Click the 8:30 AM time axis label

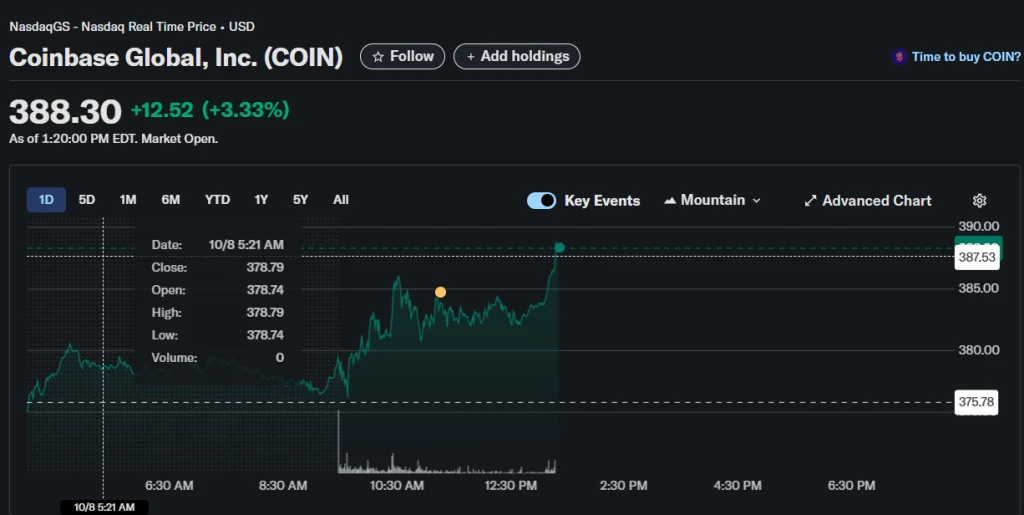coord(283,486)
